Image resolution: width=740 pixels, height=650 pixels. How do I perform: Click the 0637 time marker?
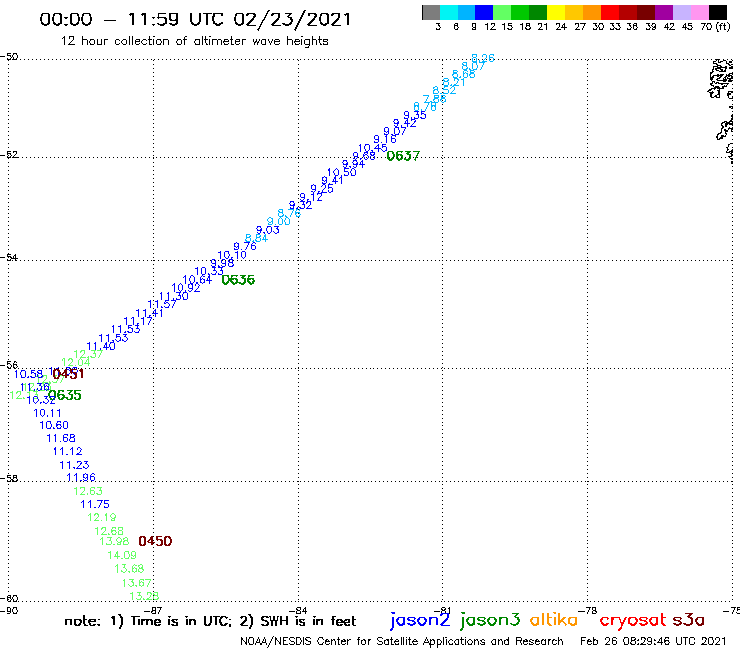point(403,156)
